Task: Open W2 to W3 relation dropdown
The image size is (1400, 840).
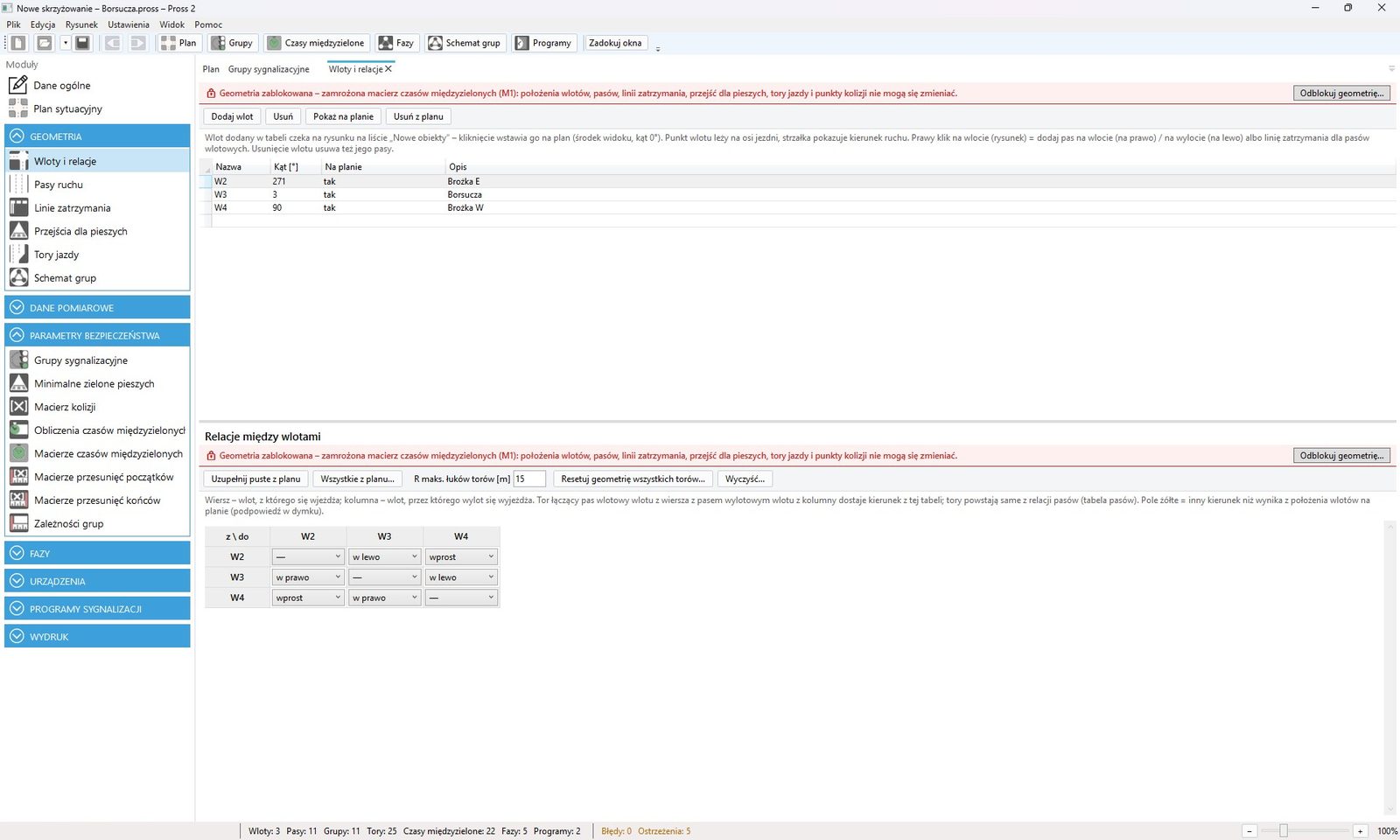Action: point(385,556)
